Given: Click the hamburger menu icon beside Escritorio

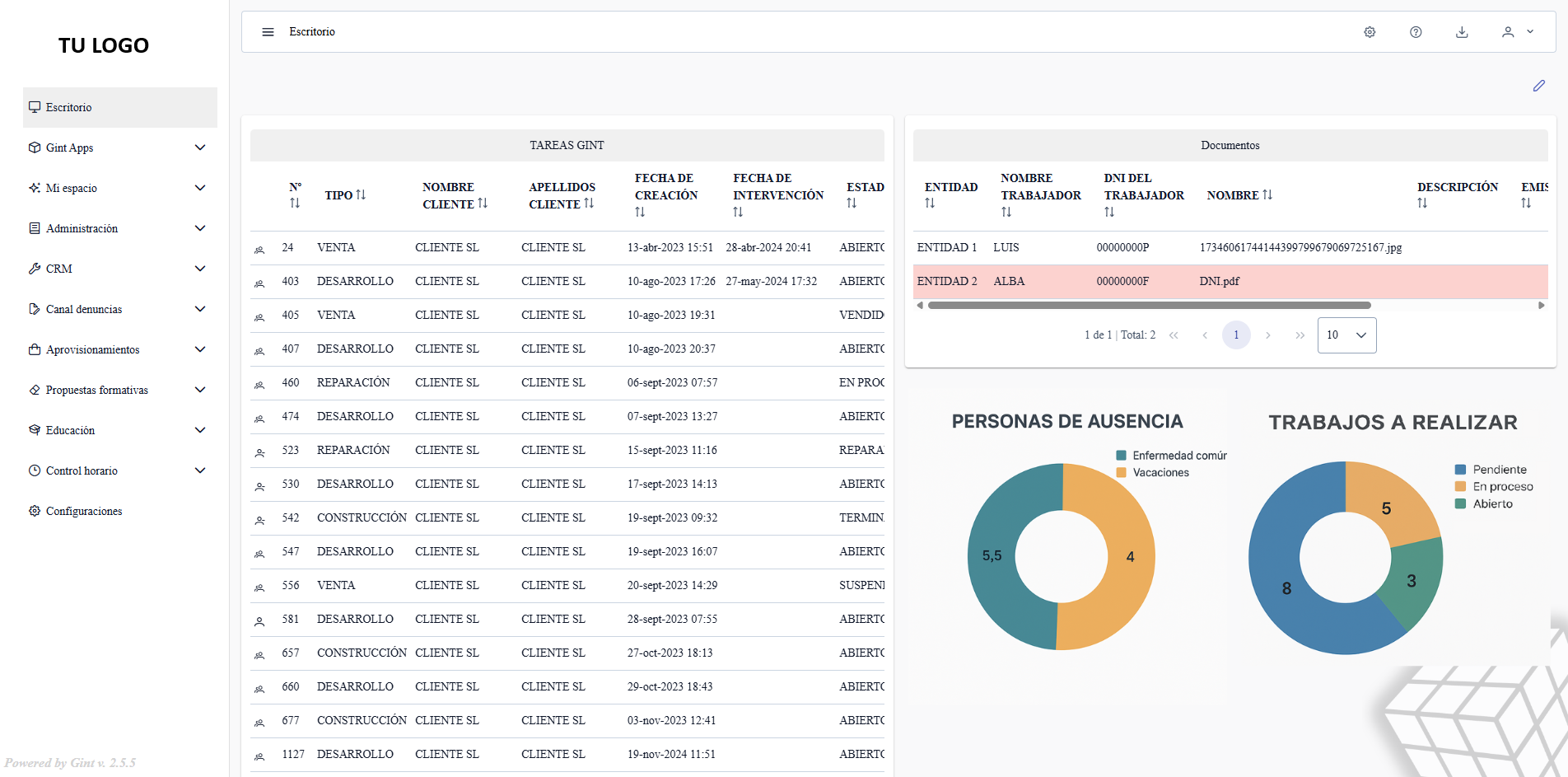Looking at the screenshot, I should 268,32.
